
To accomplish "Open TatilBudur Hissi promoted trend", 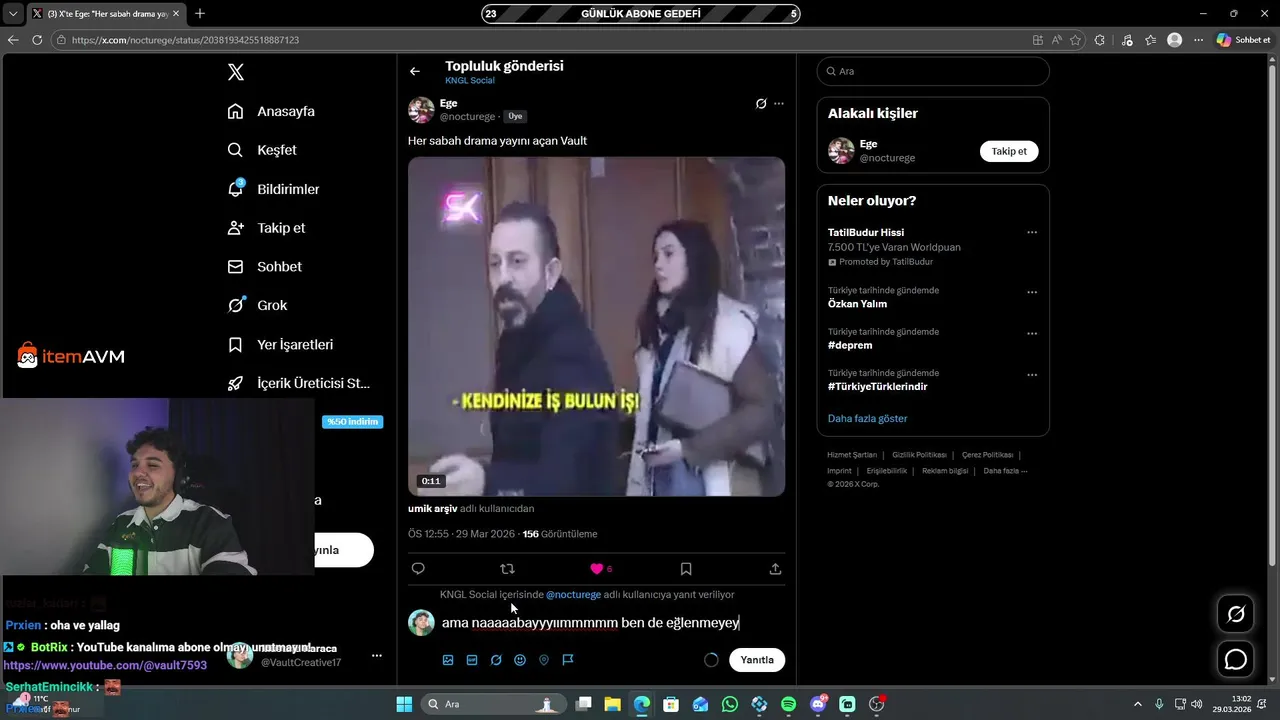I will [866, 233].
